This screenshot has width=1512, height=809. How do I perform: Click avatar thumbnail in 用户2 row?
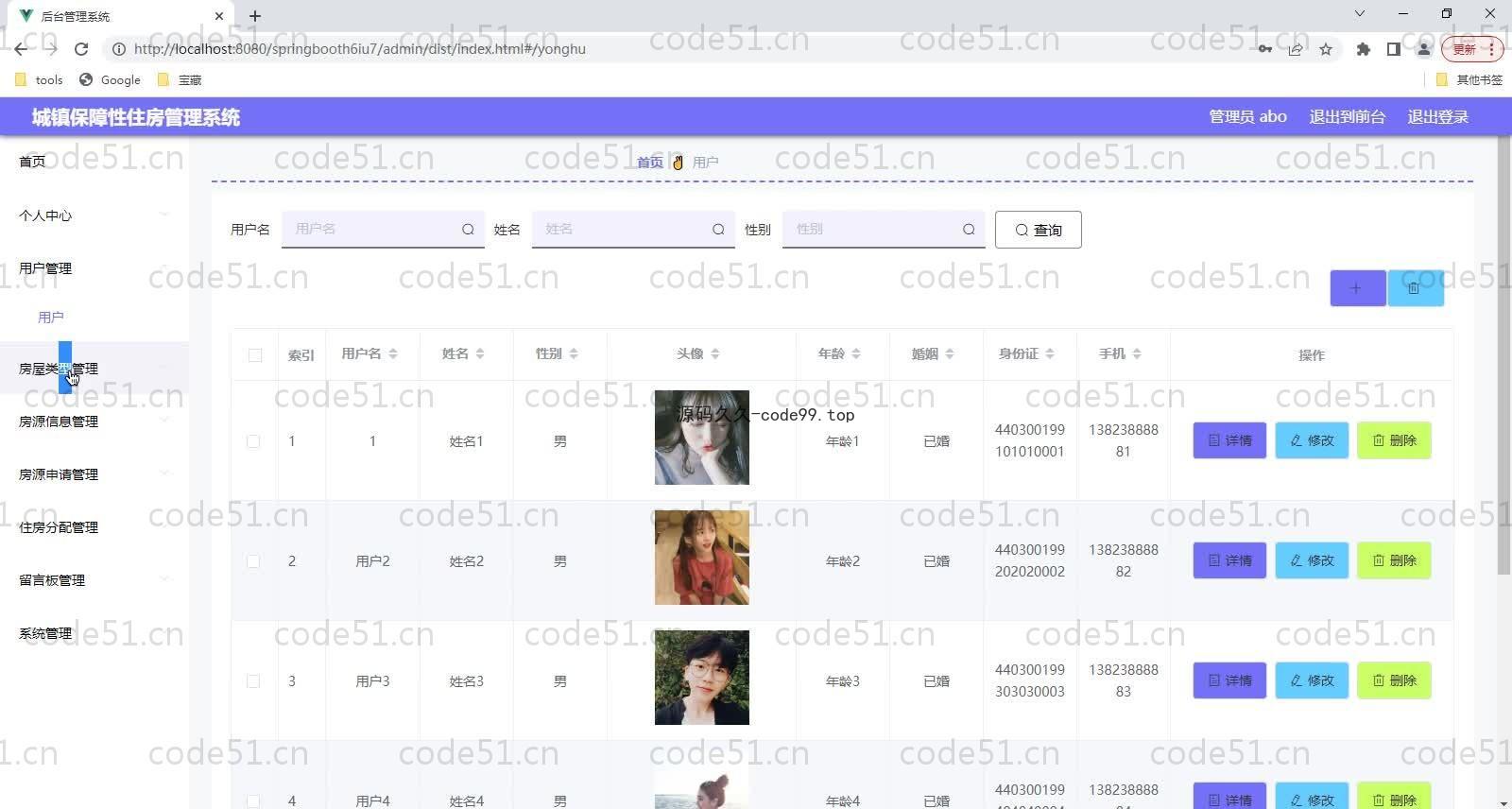(702, 558)
